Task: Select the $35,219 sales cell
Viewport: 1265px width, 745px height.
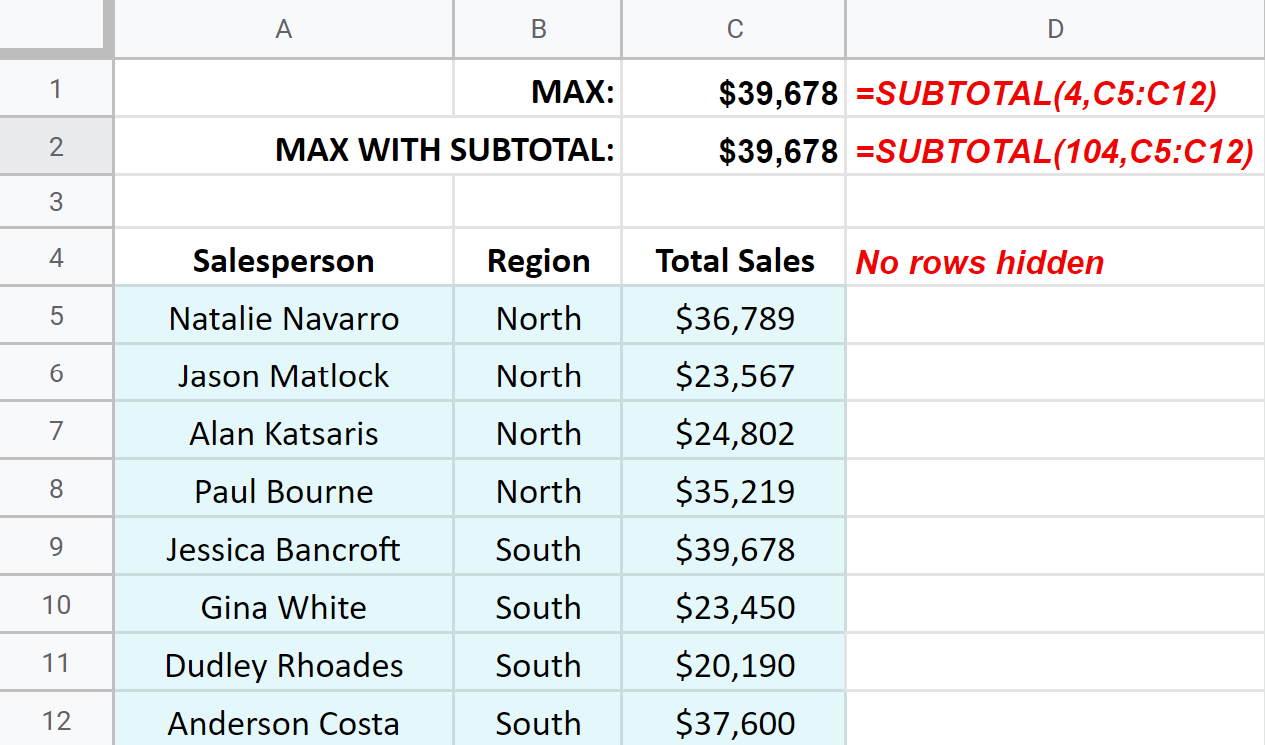Action: tap(734, 489)
